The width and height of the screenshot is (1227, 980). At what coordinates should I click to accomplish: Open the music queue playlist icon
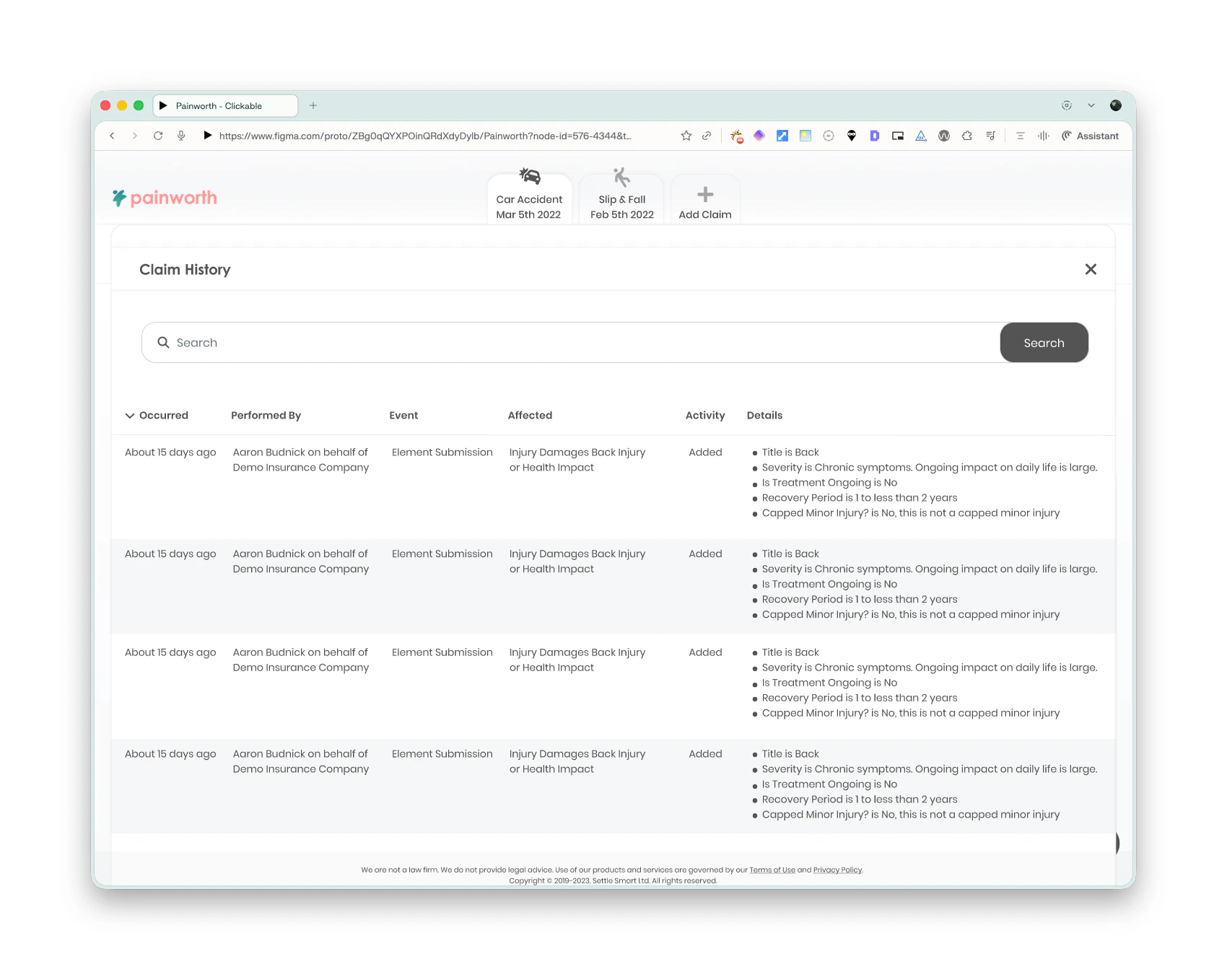(991, 136)
